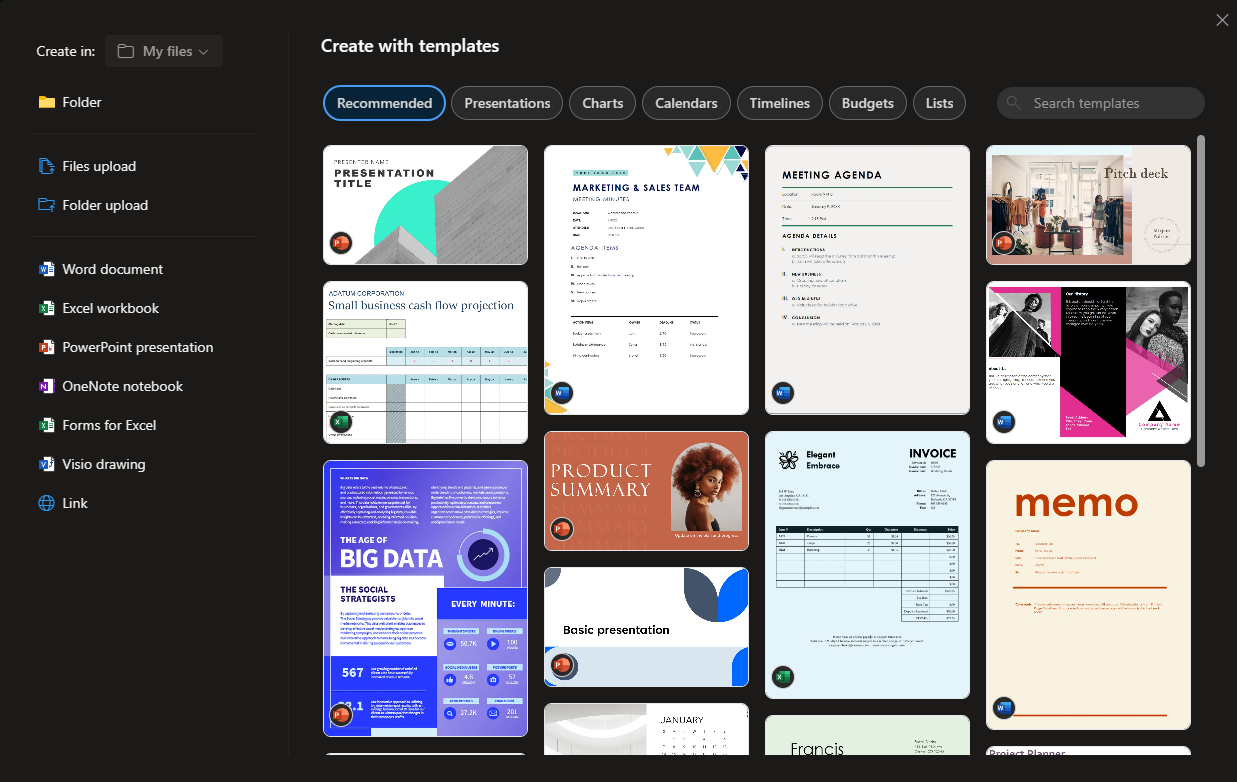Close the create dialog
This screenshot has width=1237, height=782.
coord(1222,20)
